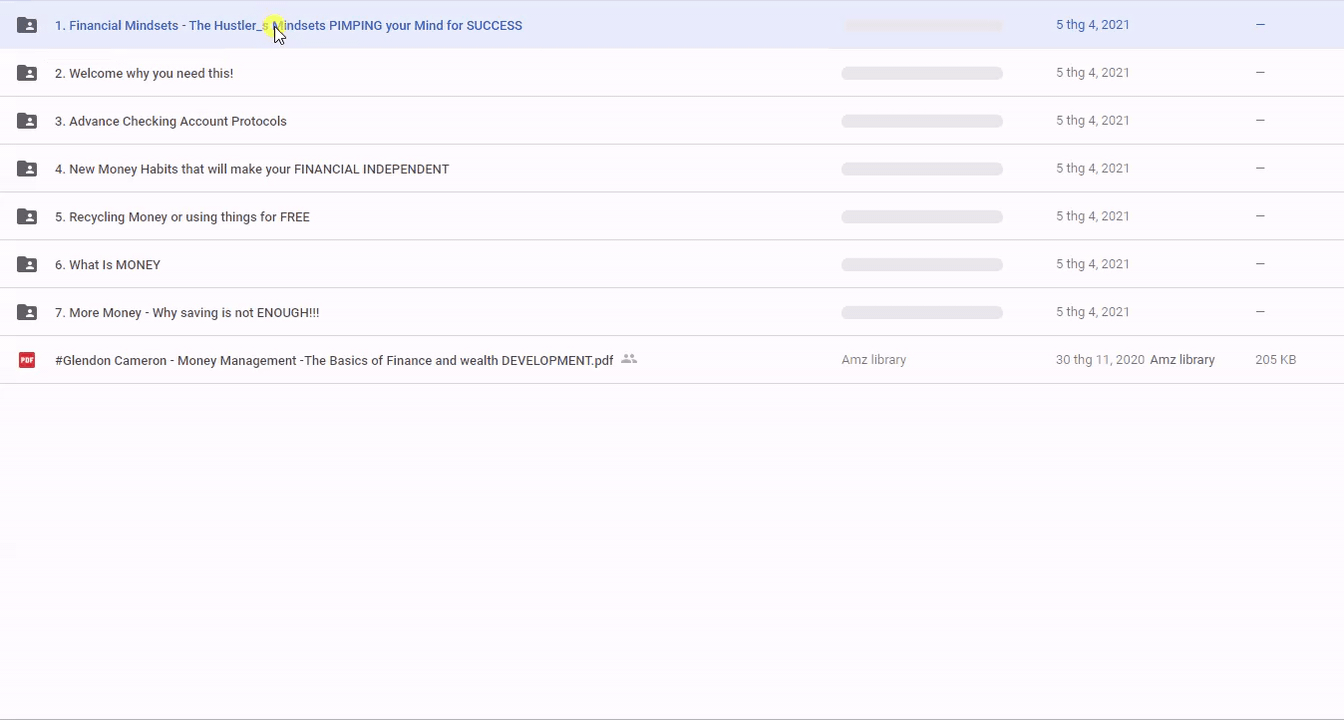The height and width of the screenshot is (720, 1344).
Task: Click folder icon for Recycling Money
Action: [27, 217]
